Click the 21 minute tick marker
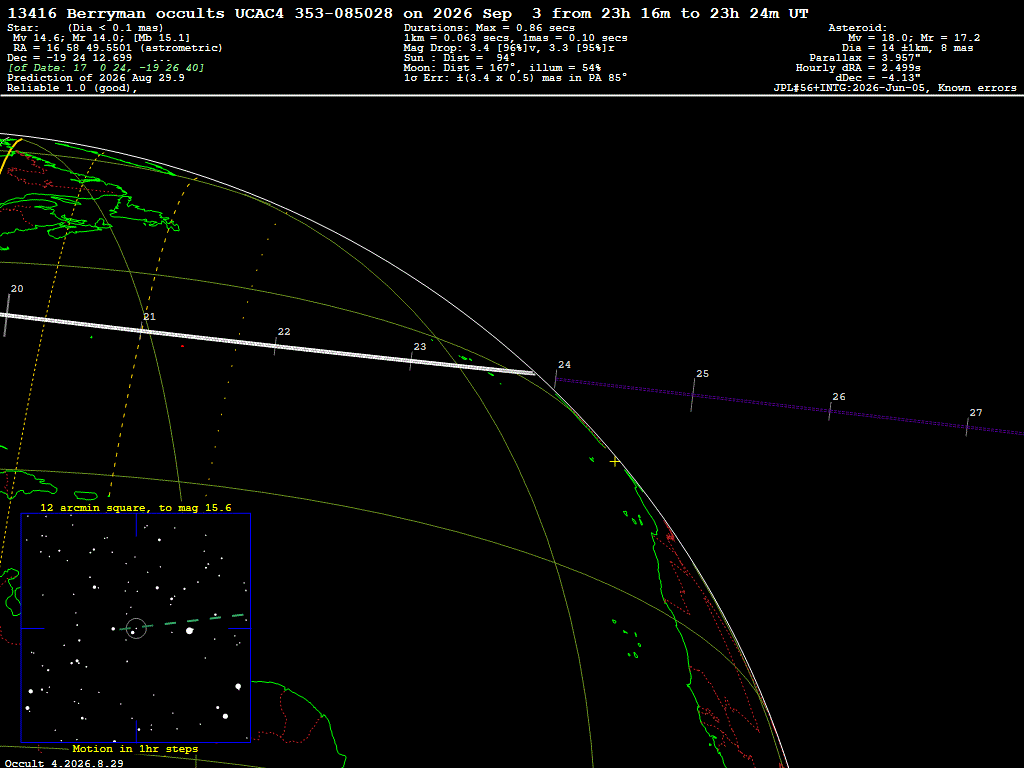 (x=142, y=328)
